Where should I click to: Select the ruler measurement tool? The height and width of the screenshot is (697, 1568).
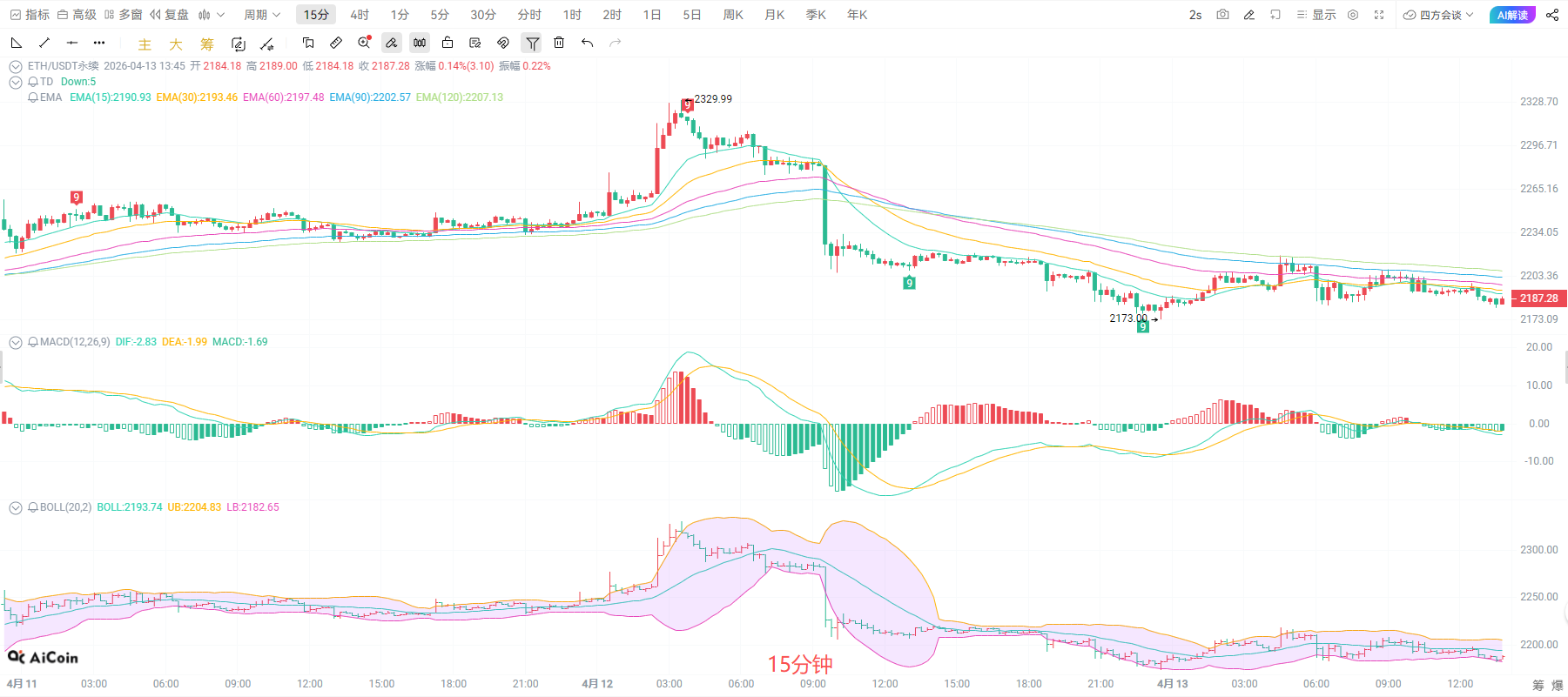click(x=336, y=43)
